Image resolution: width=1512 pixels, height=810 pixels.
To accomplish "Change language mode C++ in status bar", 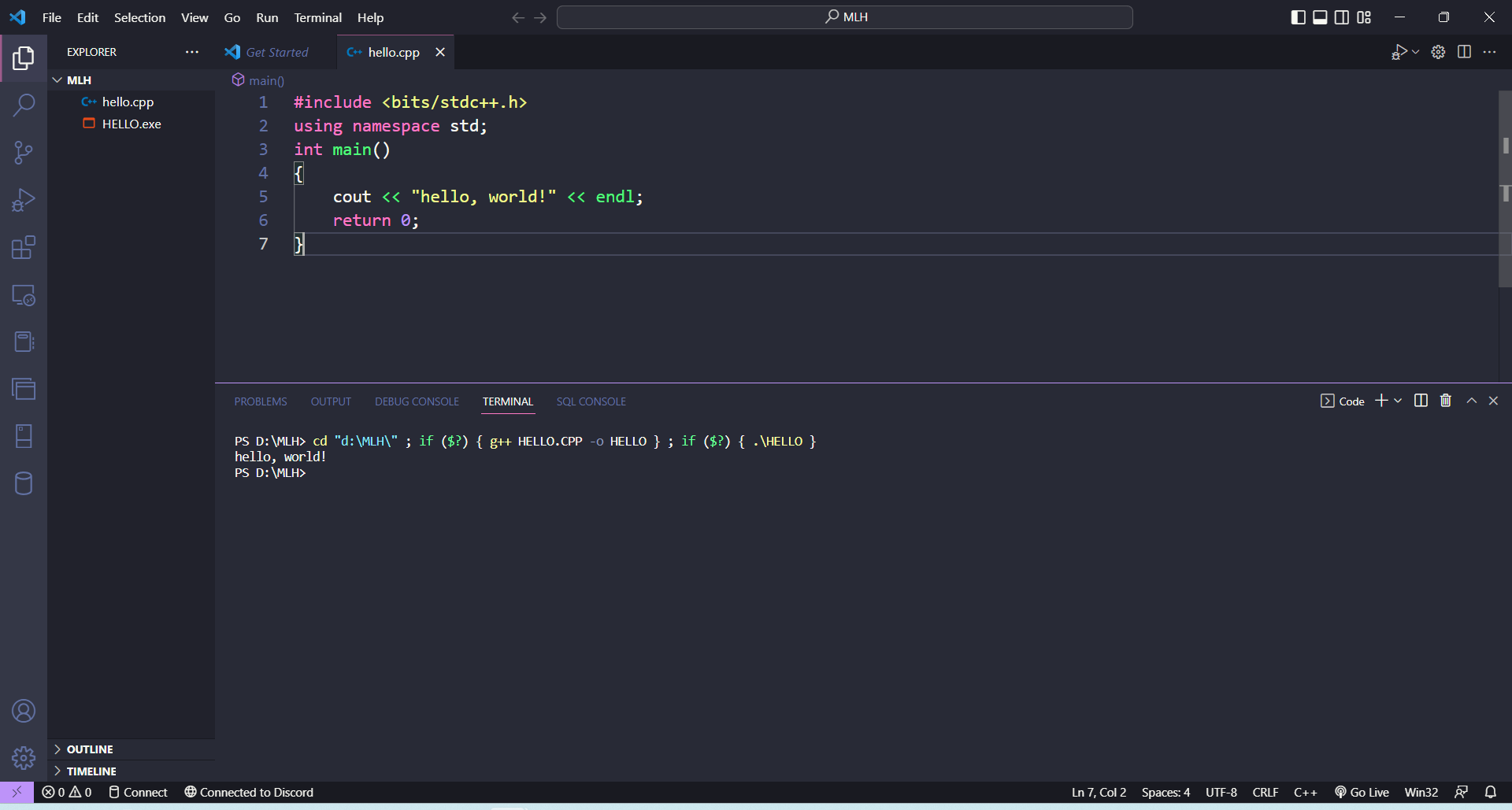I will tap(1305, 792).
